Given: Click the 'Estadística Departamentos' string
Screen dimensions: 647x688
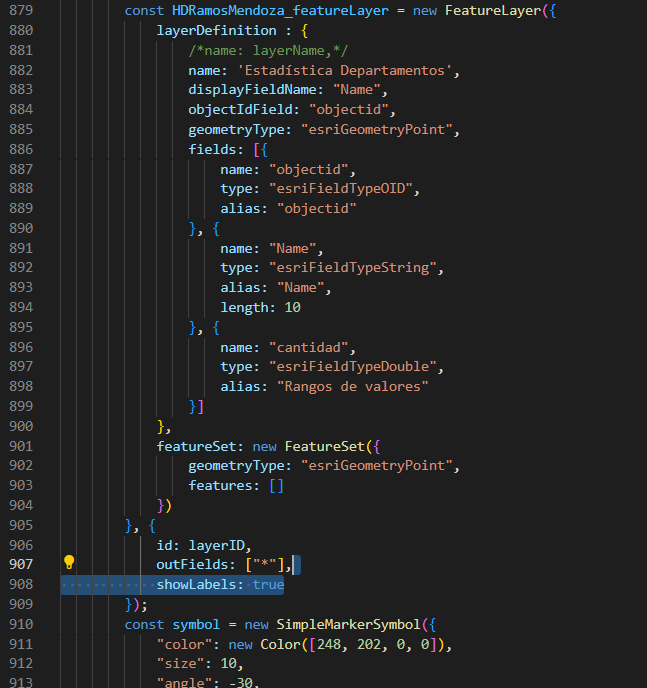Looking at the screenshot, I should click(344, 70).
